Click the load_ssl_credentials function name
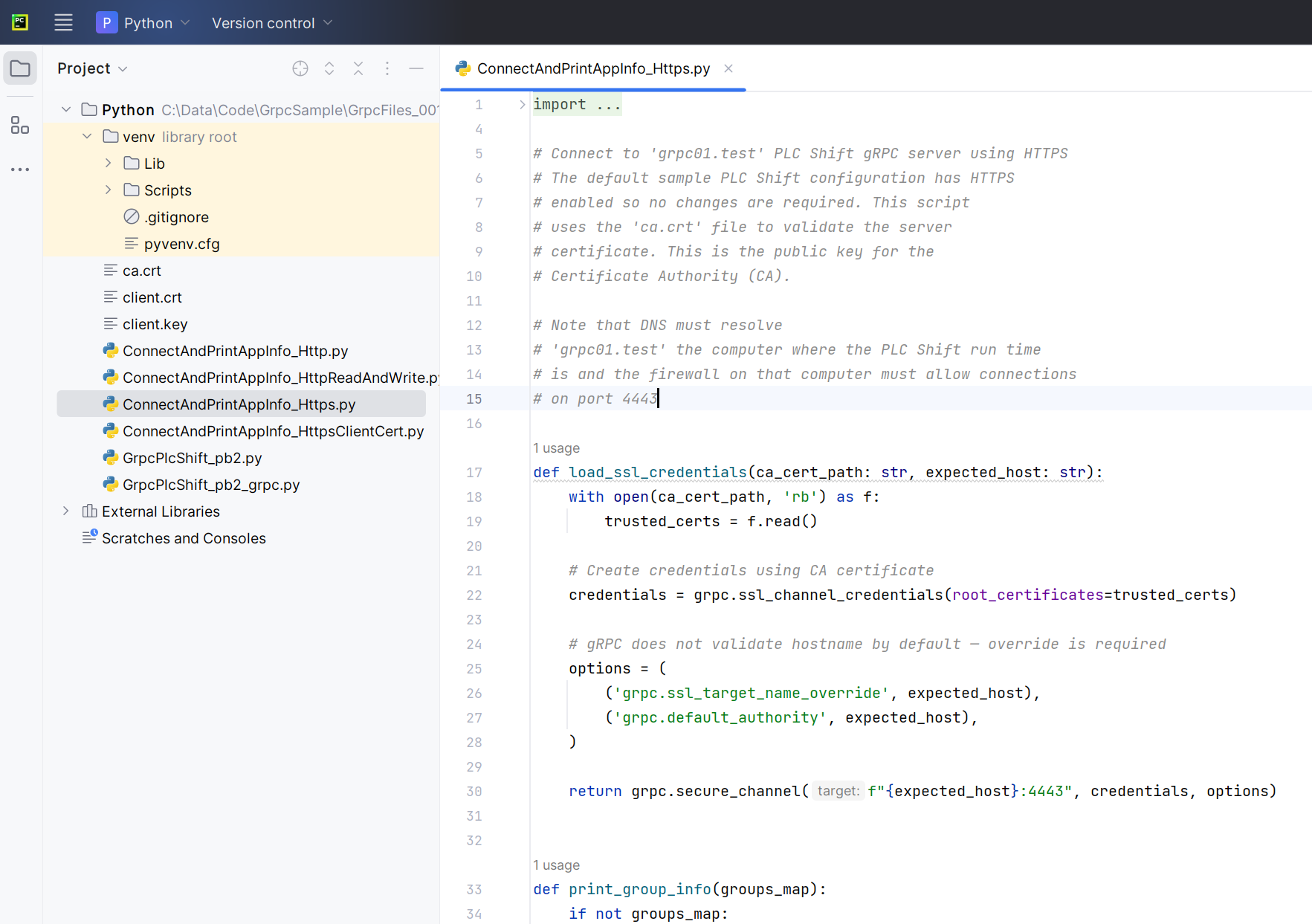Screen dimensions: 1312x924 657,472
